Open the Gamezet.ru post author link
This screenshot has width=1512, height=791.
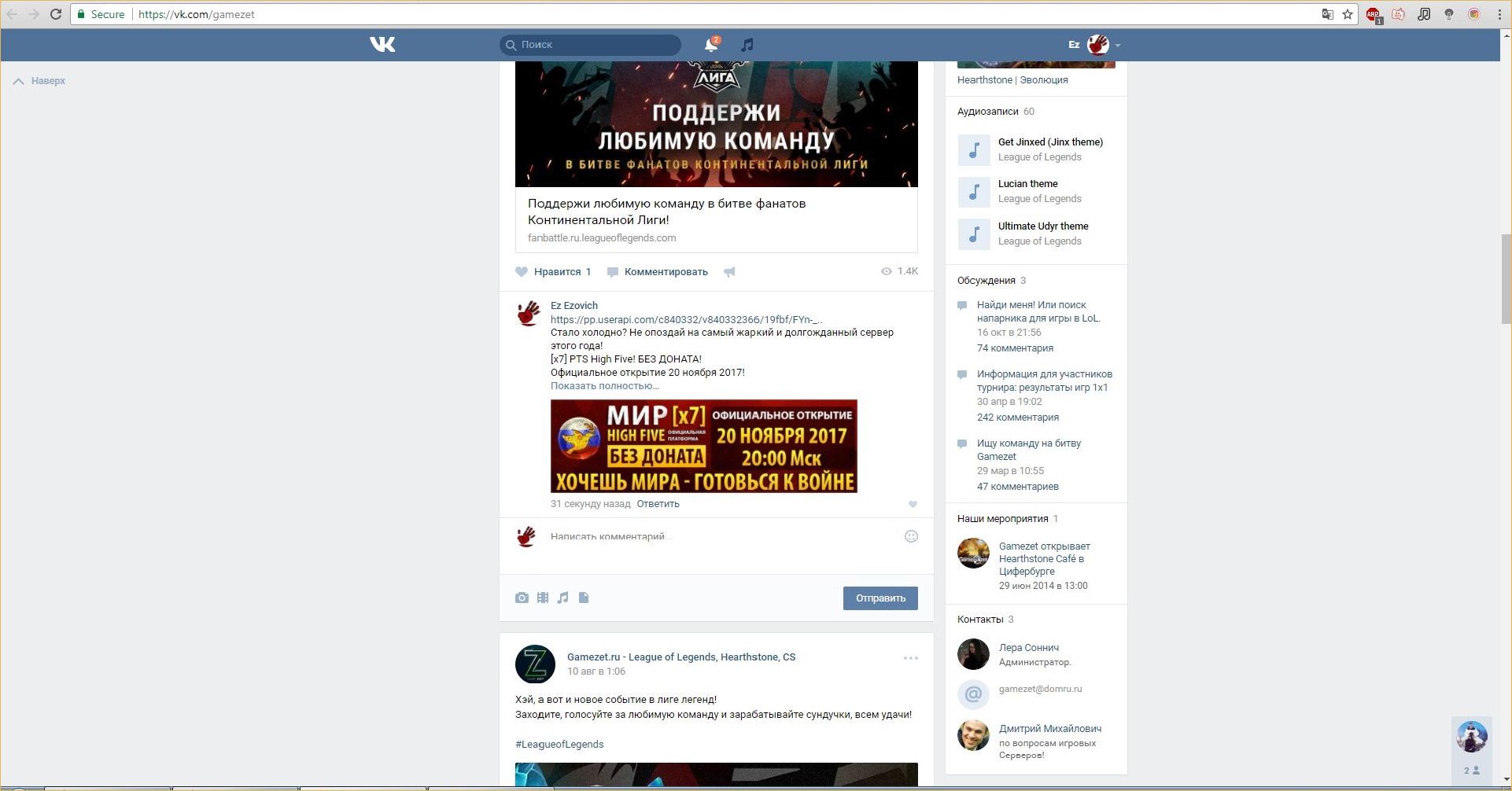coord(681,657)
